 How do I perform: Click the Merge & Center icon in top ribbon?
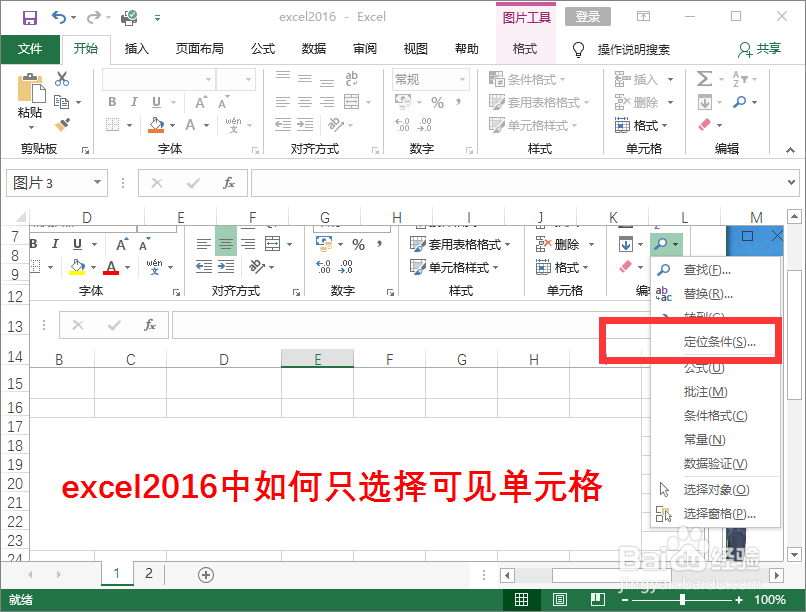point(352,102)
